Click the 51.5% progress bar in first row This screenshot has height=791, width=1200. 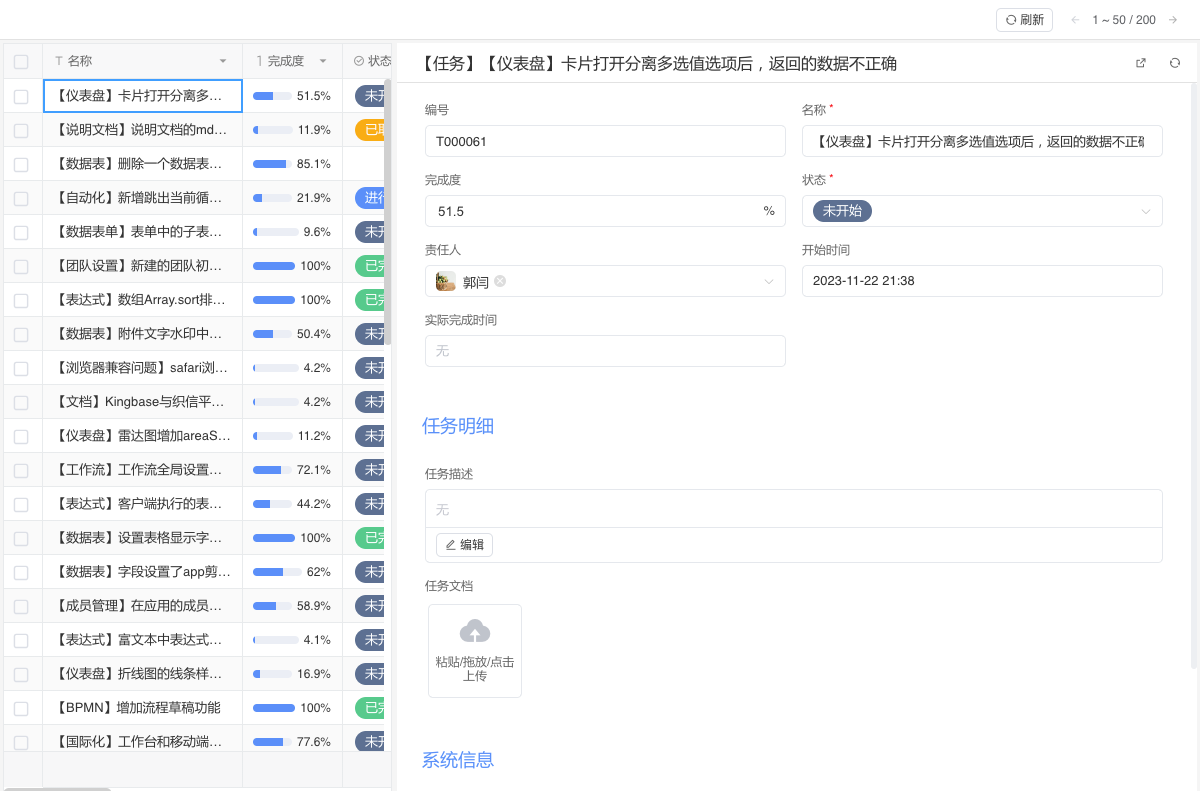pyautogui.click(x=274, y=95)
